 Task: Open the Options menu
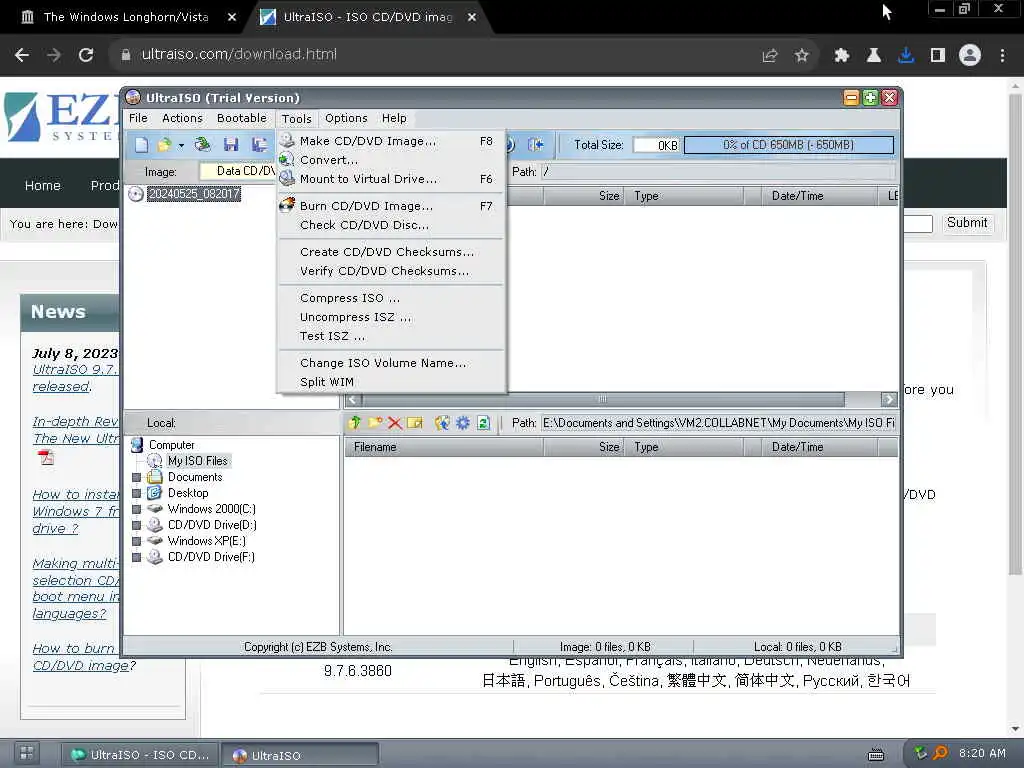tap(346, 118)
